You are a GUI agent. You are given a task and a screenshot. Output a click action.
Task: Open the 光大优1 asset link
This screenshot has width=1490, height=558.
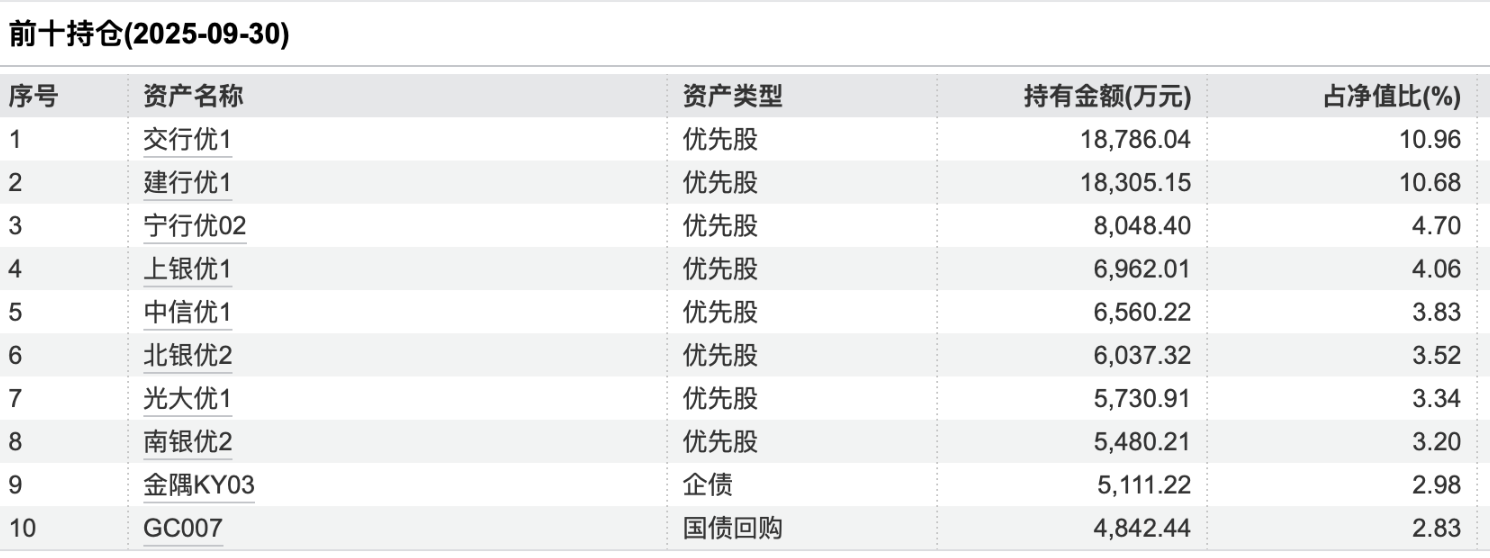[x=187, y=399]
